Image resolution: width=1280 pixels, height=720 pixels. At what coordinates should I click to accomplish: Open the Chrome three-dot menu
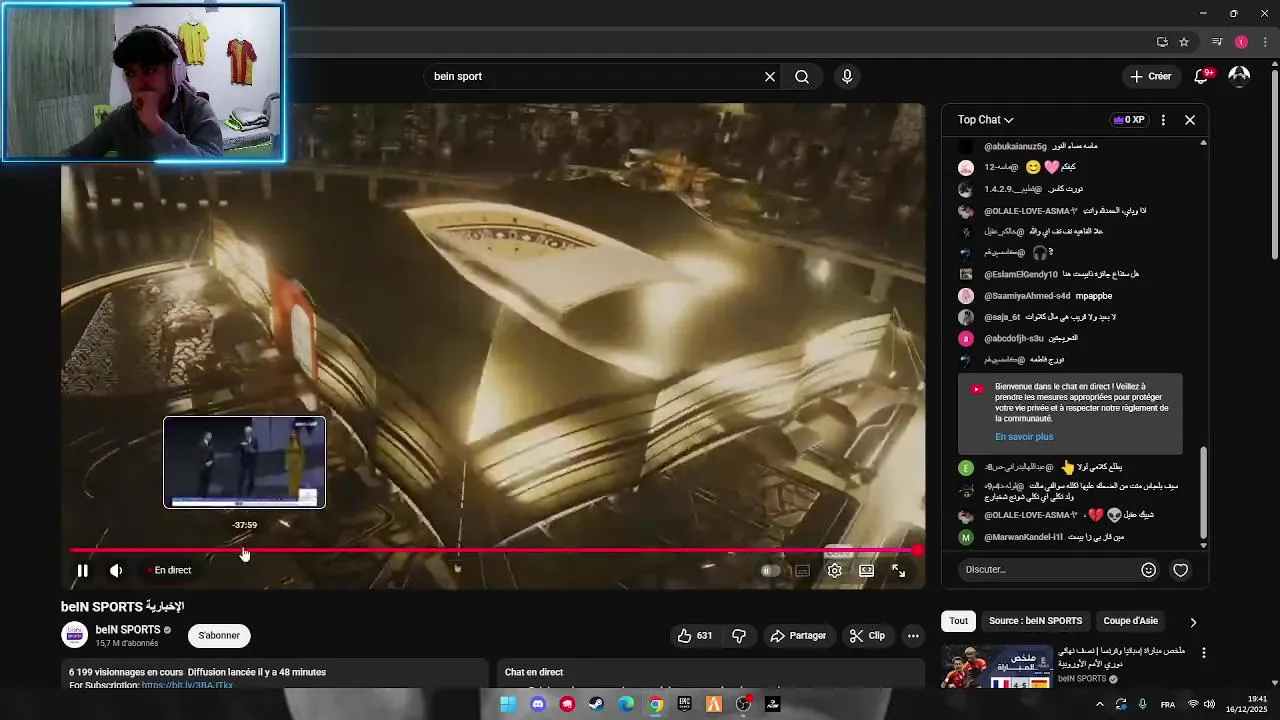[1265, 42]
